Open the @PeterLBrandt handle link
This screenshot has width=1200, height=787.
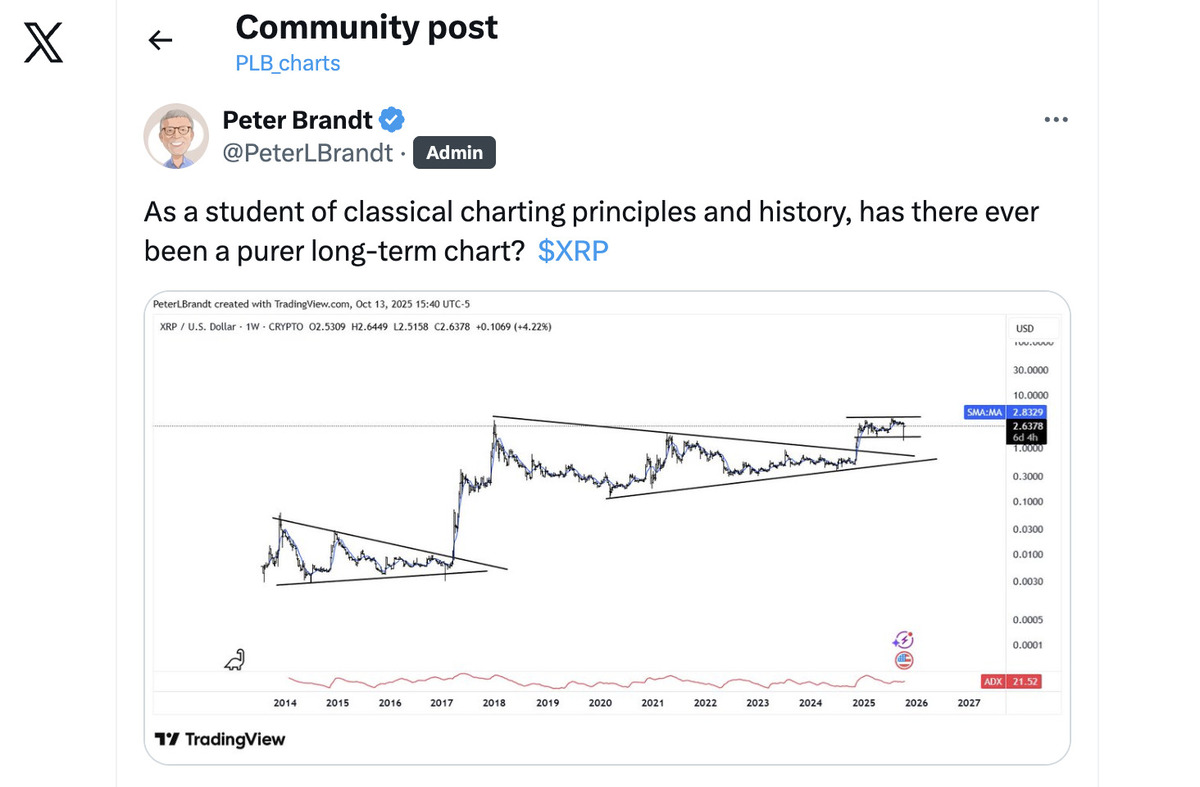click(x=308, y=153)
